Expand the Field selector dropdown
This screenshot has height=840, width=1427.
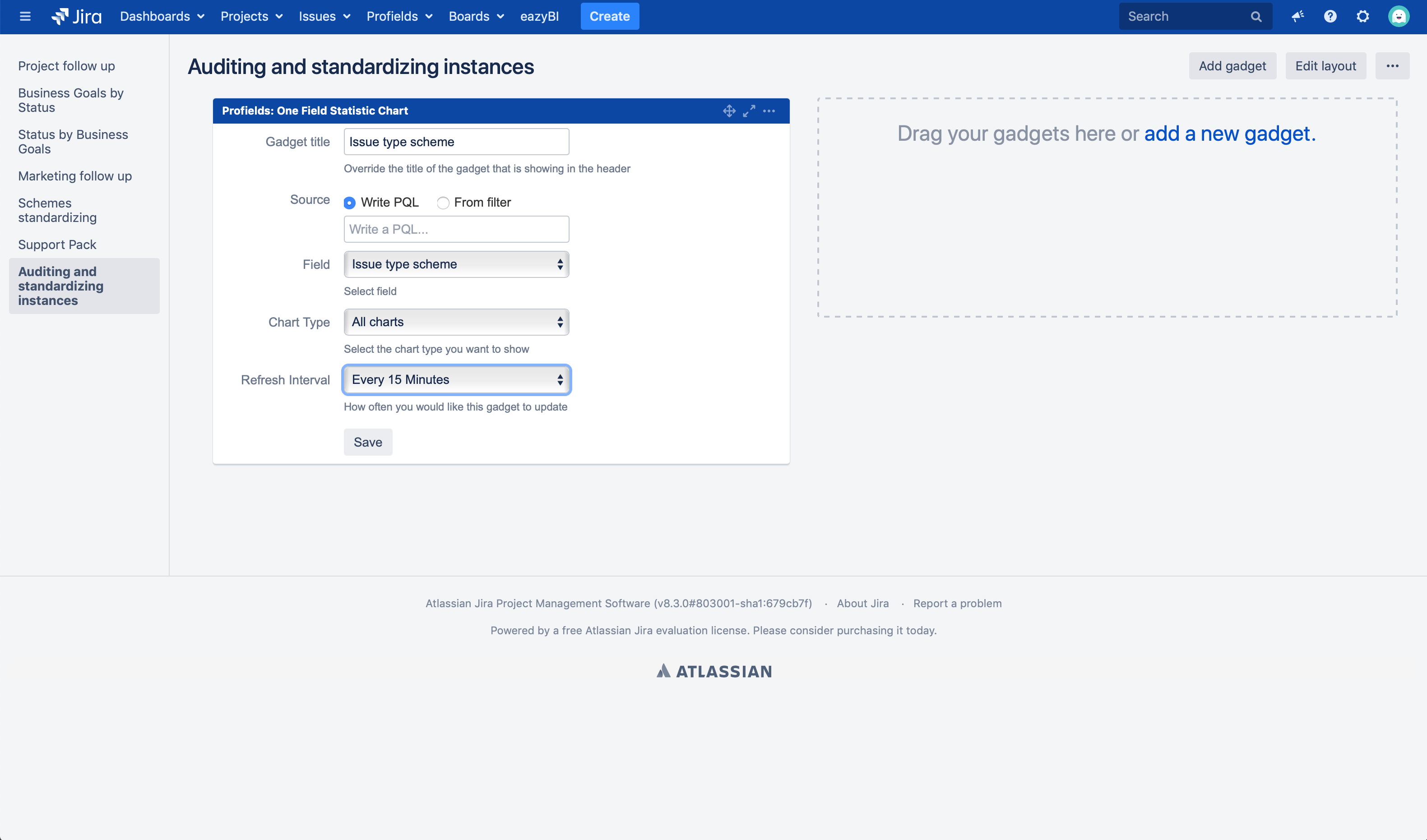coord(456,264)
